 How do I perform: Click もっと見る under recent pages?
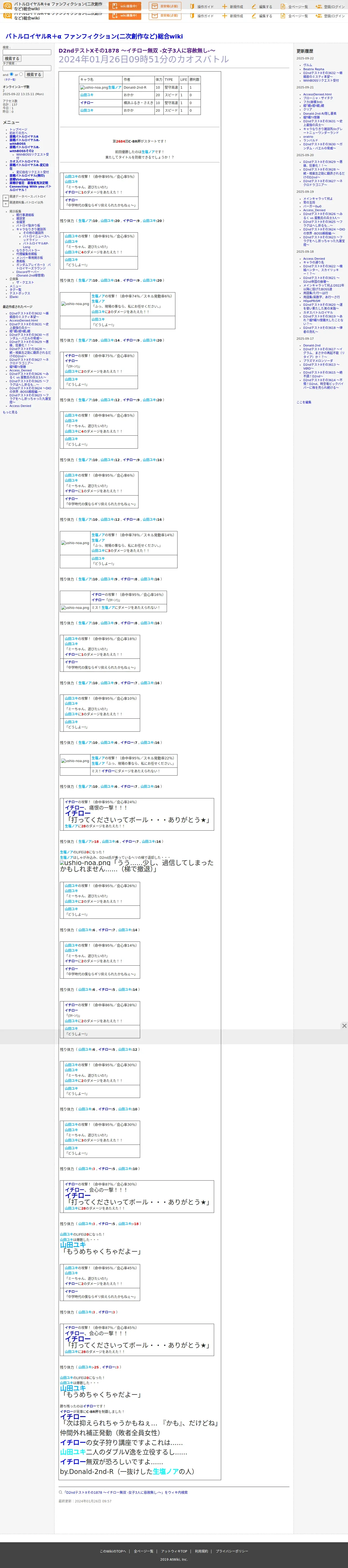click(x=10, y=412)
